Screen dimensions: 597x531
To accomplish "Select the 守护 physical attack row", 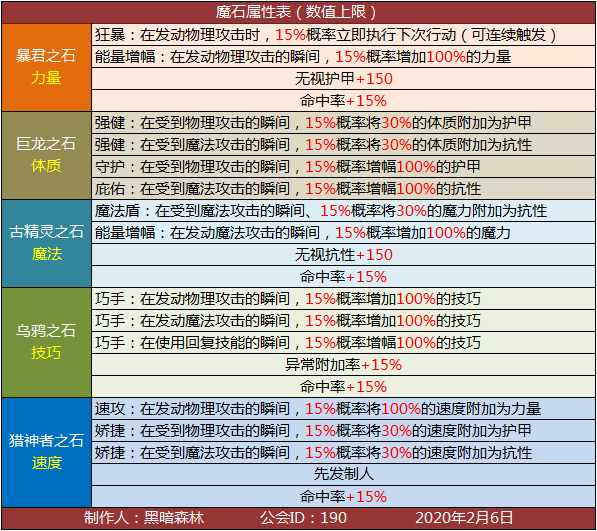I will [343, 167].
